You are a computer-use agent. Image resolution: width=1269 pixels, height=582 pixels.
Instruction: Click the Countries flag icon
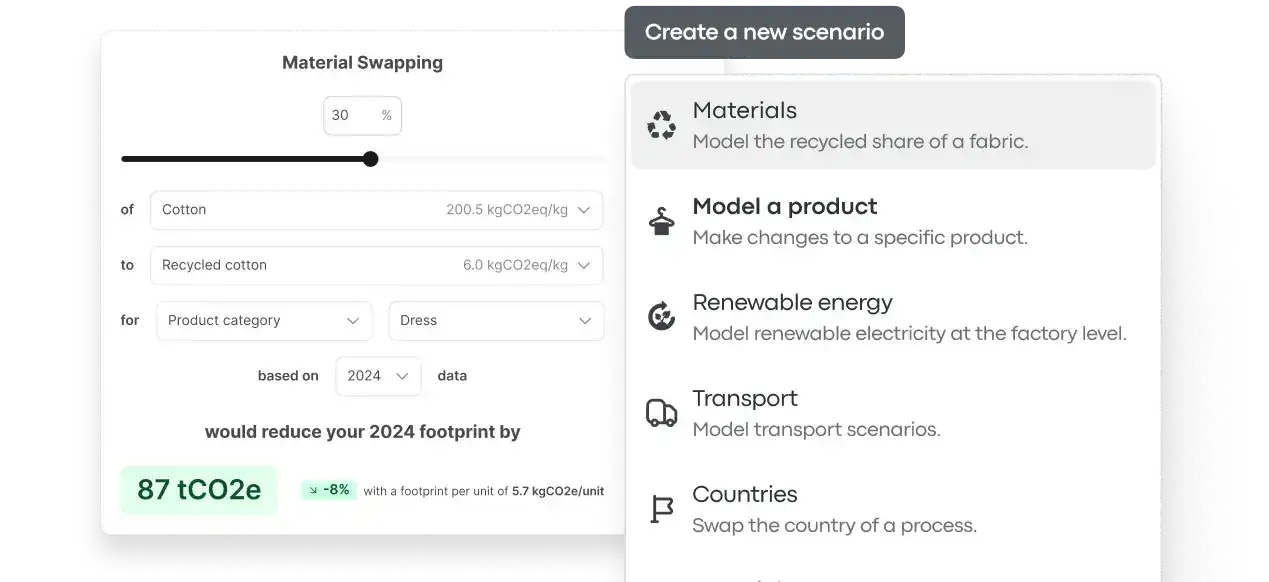(661, 509)
